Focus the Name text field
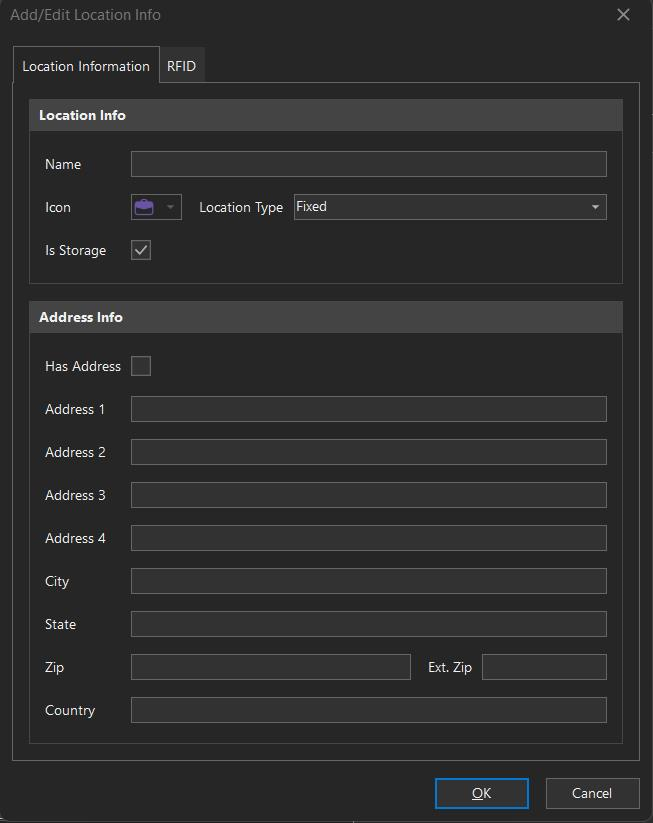 (x=368, y=164)
